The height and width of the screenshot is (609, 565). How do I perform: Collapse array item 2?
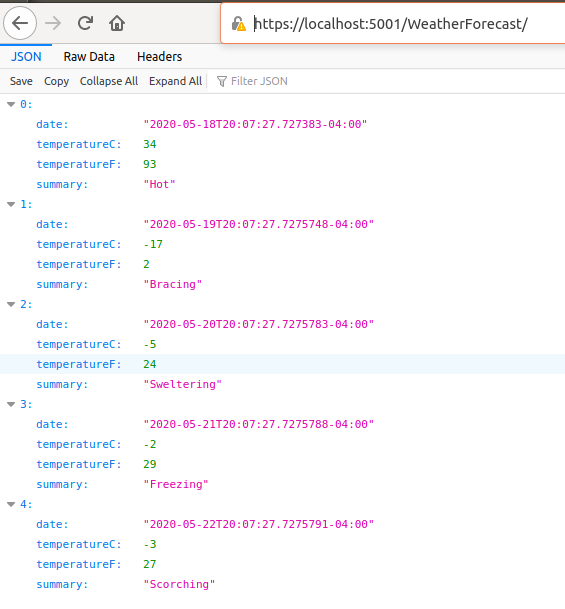(11, 304)
